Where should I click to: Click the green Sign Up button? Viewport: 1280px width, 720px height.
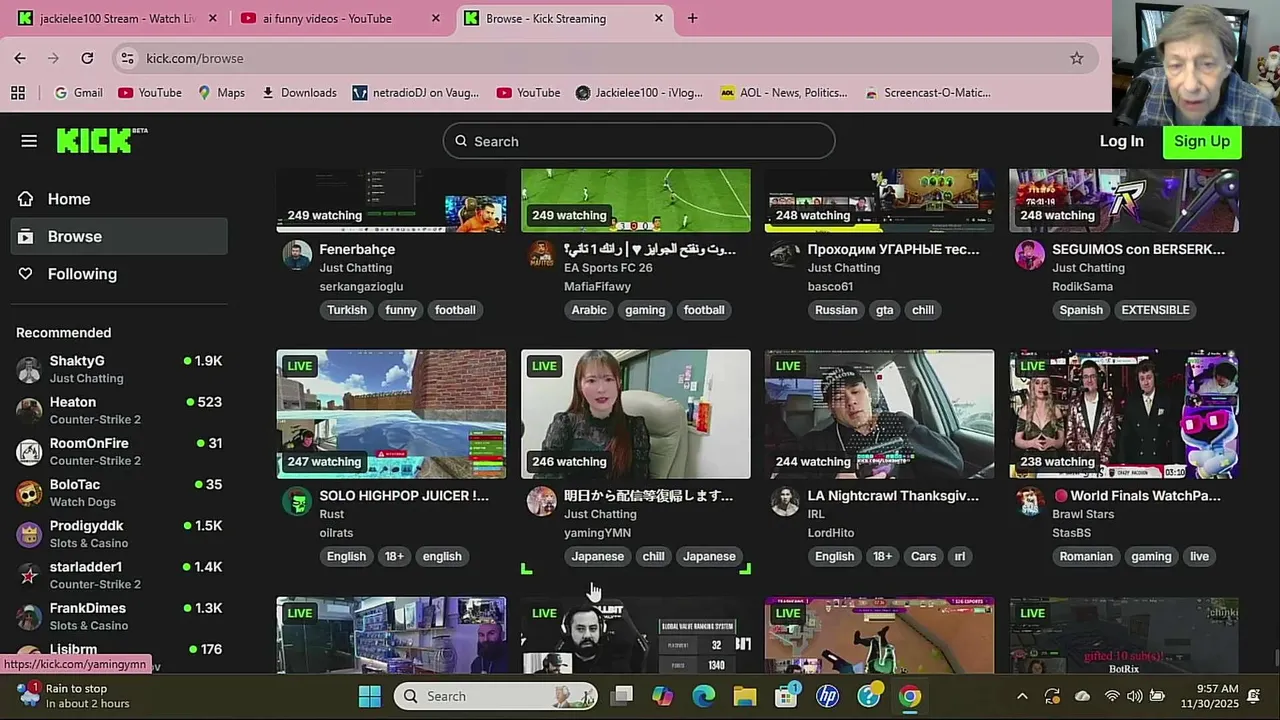coord(1201,141)
